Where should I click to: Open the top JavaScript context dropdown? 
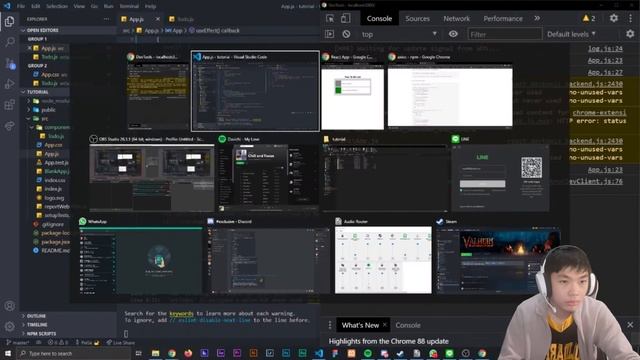[x=399, y=34]
